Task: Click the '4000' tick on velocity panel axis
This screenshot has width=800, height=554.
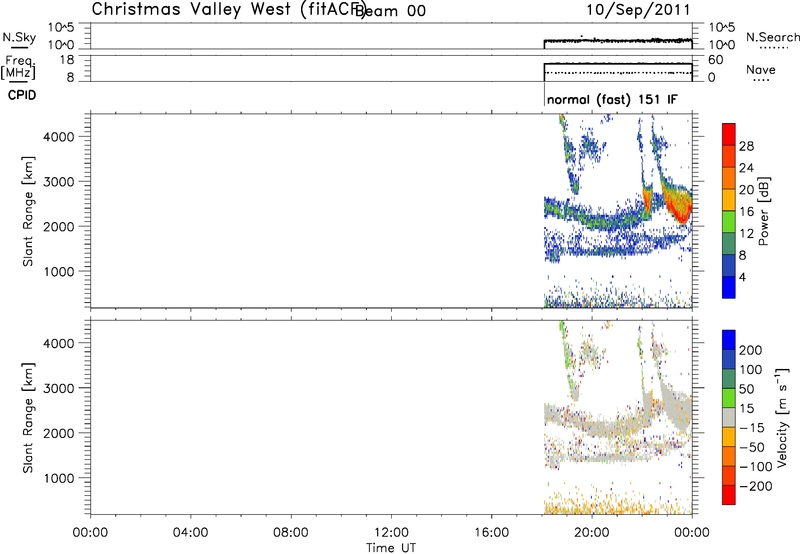Action: pyautogui.click(x=59, y=343)
